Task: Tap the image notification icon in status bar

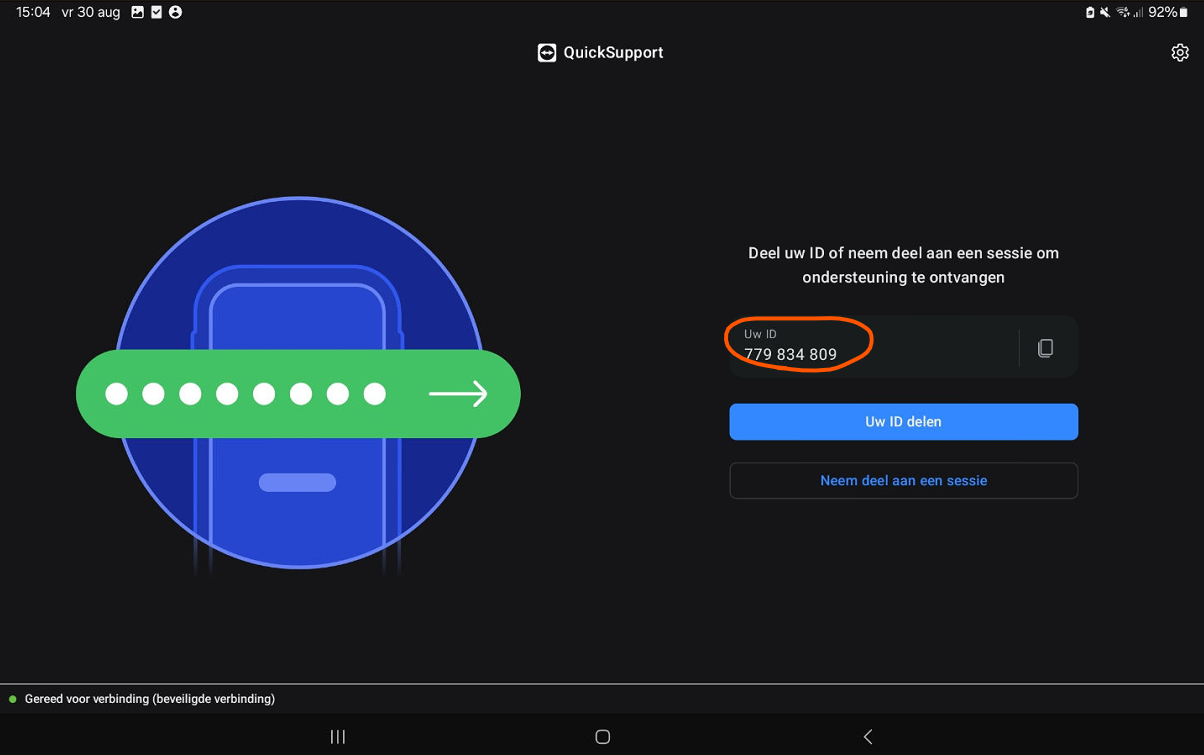Action: (x=138, y=12)
